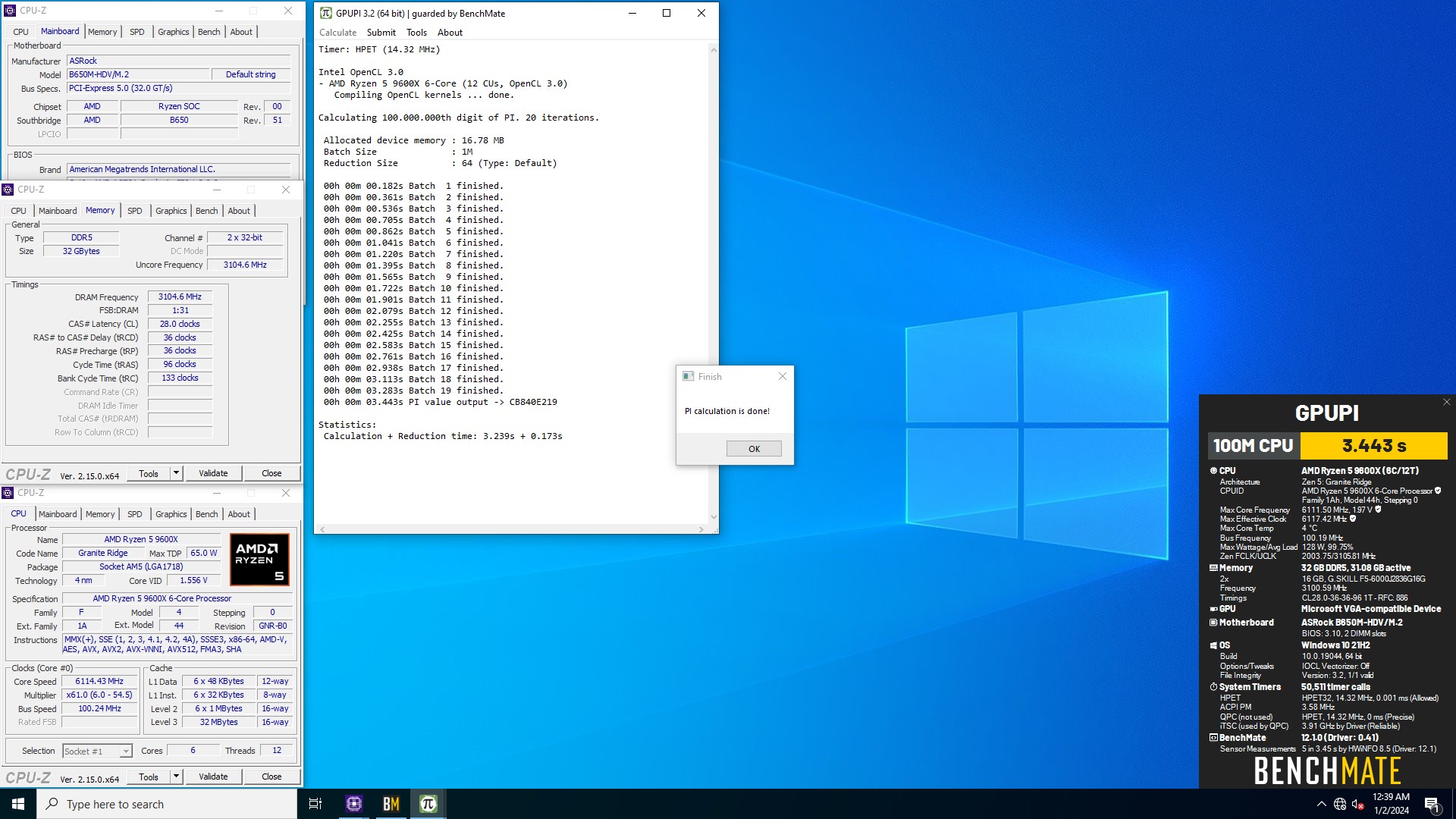1456x819 pixels.
Task: Click 3.443 s result in BenchMate
Action: coord(1374,446)
